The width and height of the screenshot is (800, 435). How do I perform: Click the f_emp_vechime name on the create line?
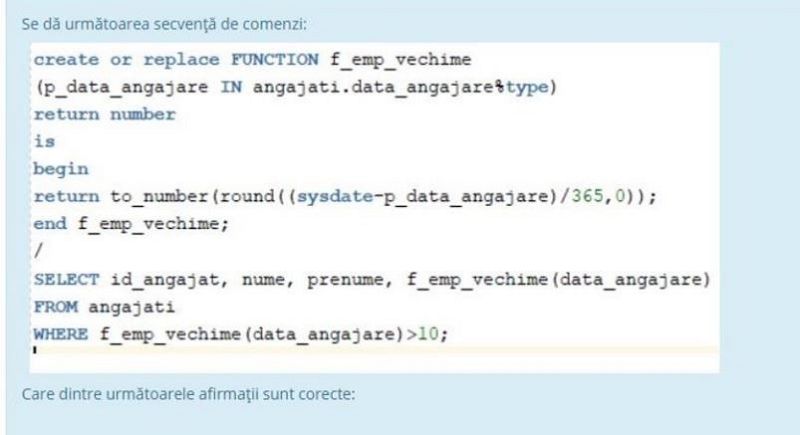coord(401,60)
